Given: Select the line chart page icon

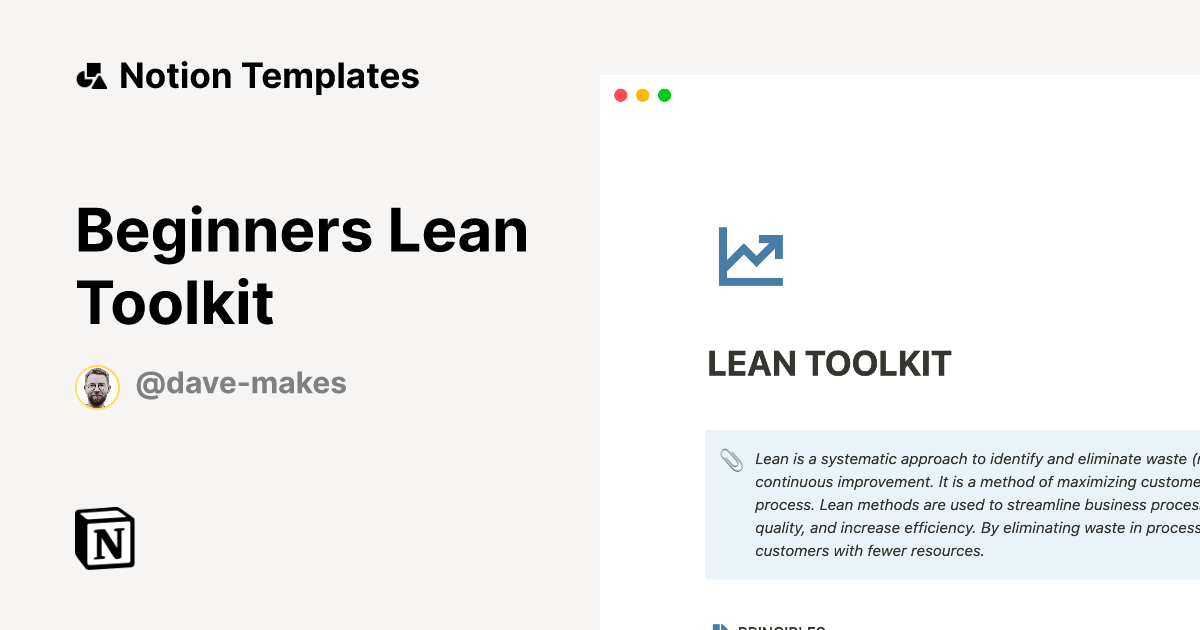Looking at the screenshot, I should 750,257.
